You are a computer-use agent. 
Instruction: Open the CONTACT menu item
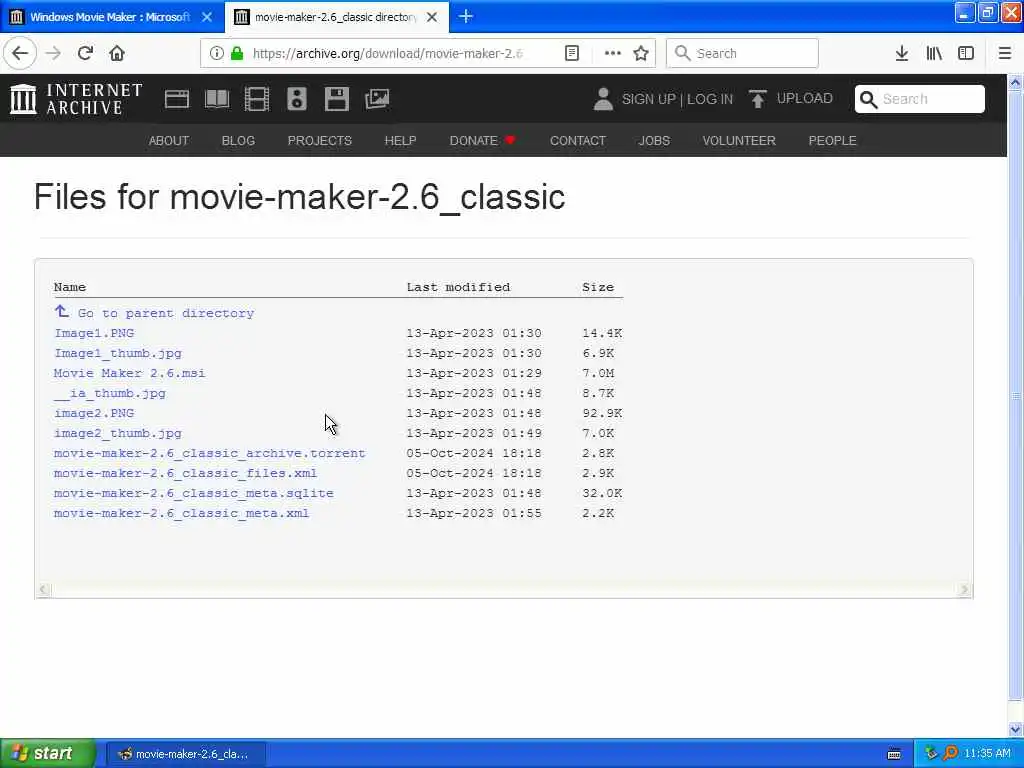click(577, 140)
